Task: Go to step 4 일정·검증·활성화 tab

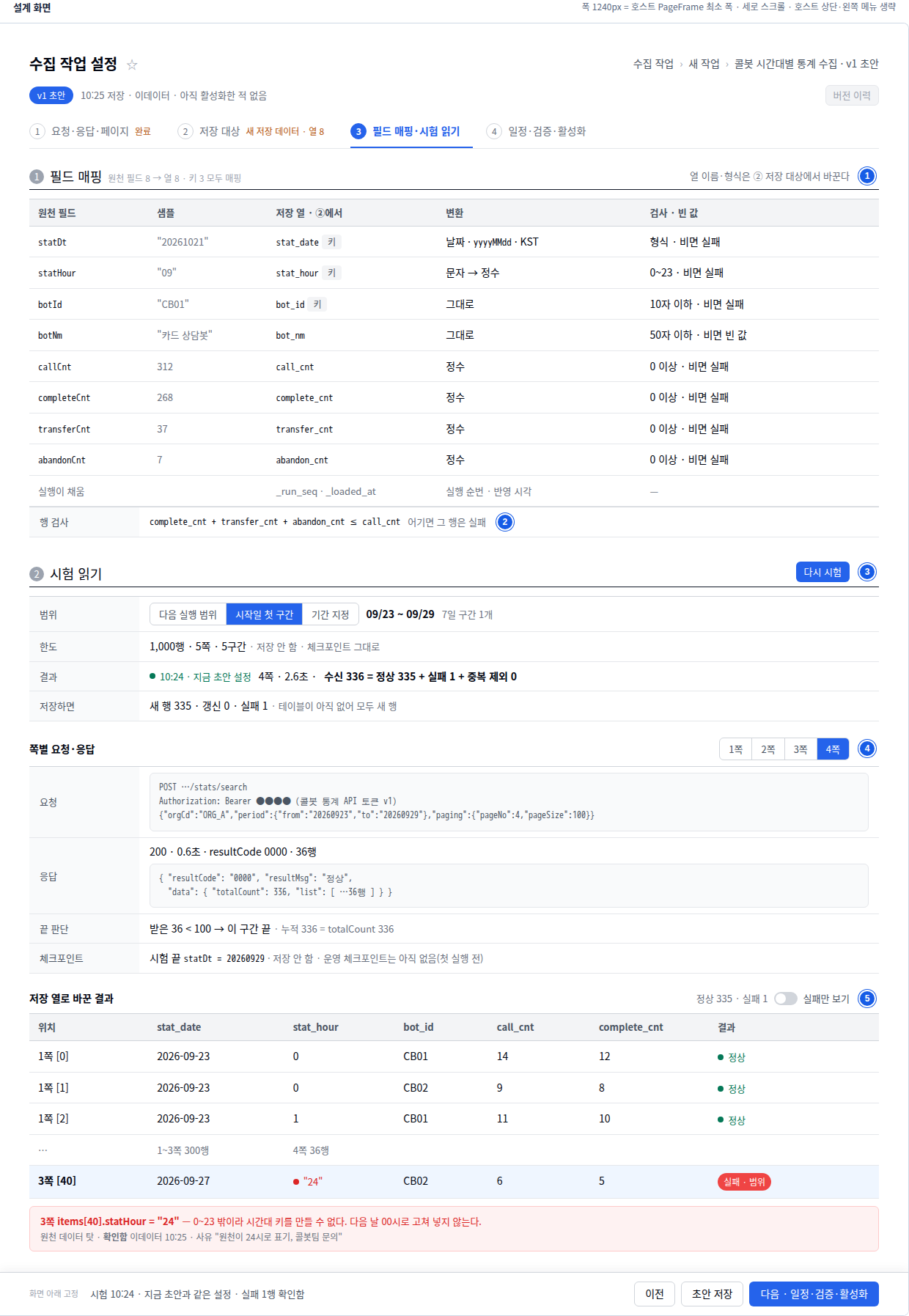Action: [536, 131]
